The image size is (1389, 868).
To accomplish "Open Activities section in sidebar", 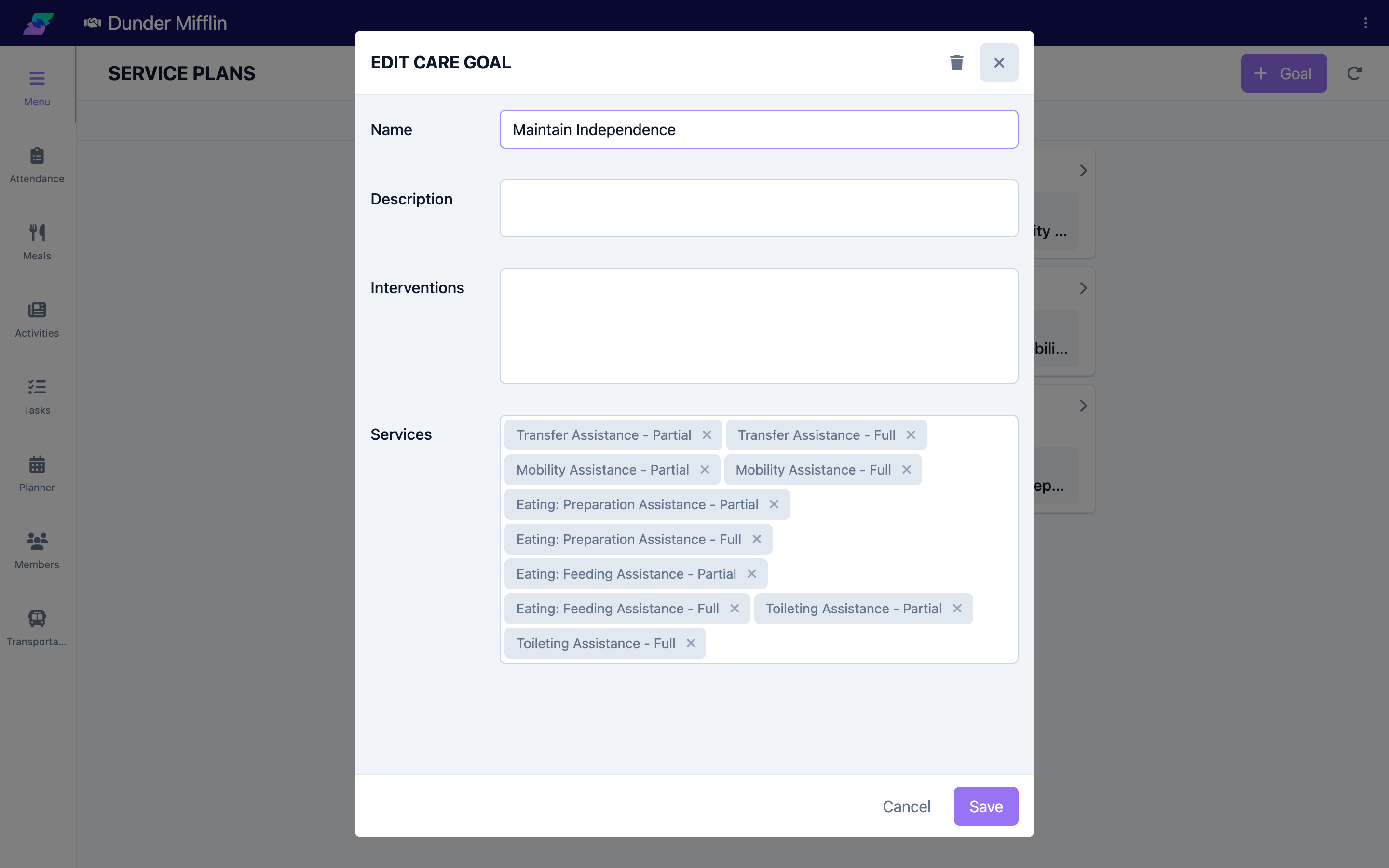I will coord(37,320).
